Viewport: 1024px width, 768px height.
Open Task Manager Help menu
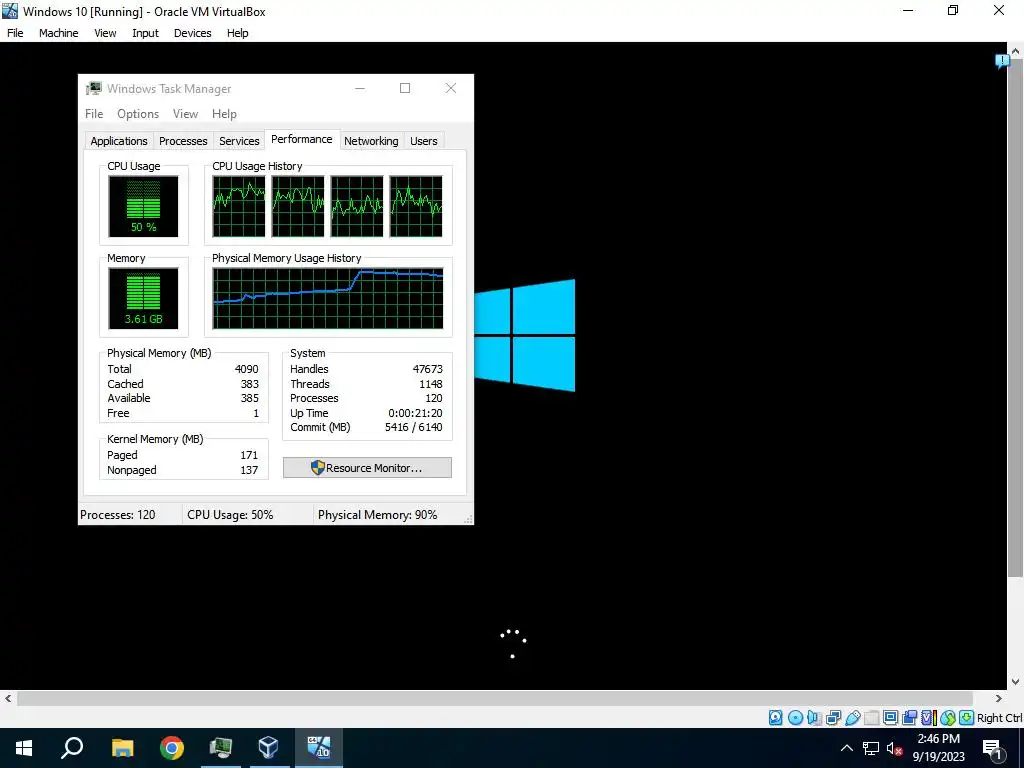(224, 114)
